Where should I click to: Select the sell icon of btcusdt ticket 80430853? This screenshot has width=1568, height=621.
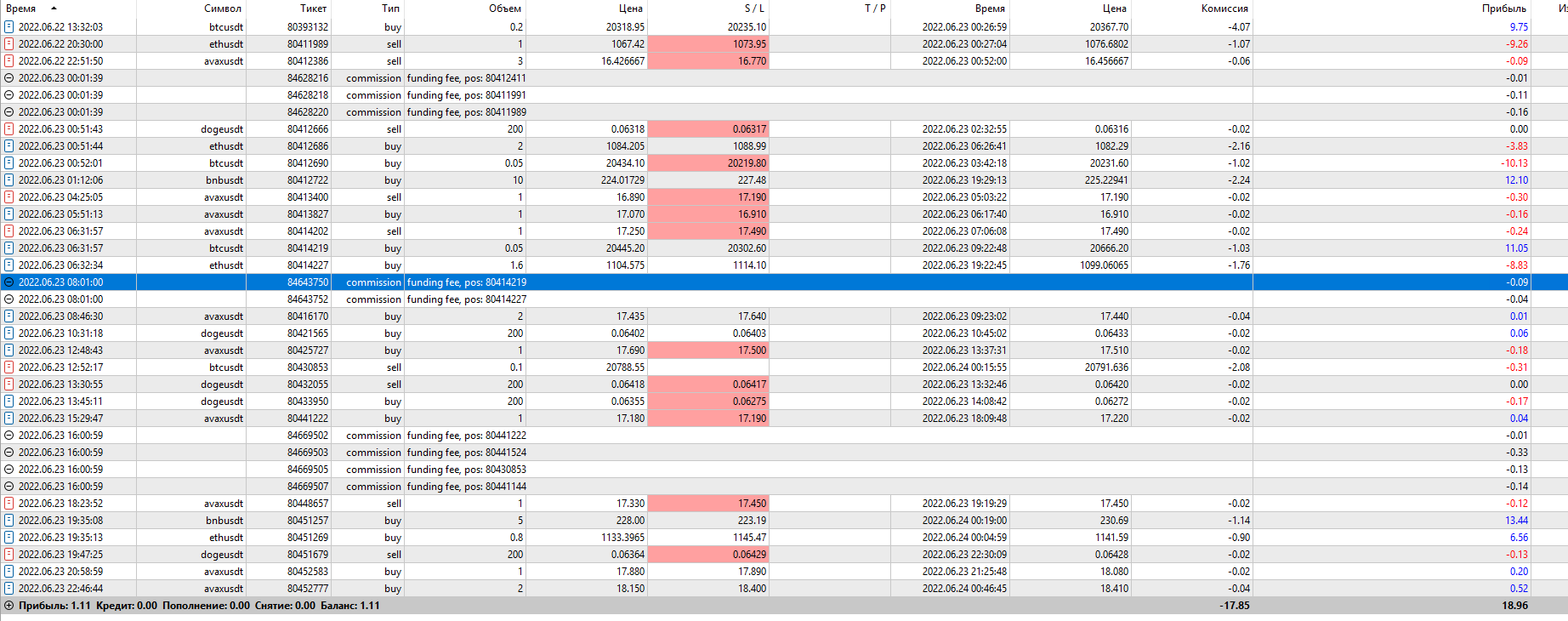pyautogui.click(x=9, y=367)
